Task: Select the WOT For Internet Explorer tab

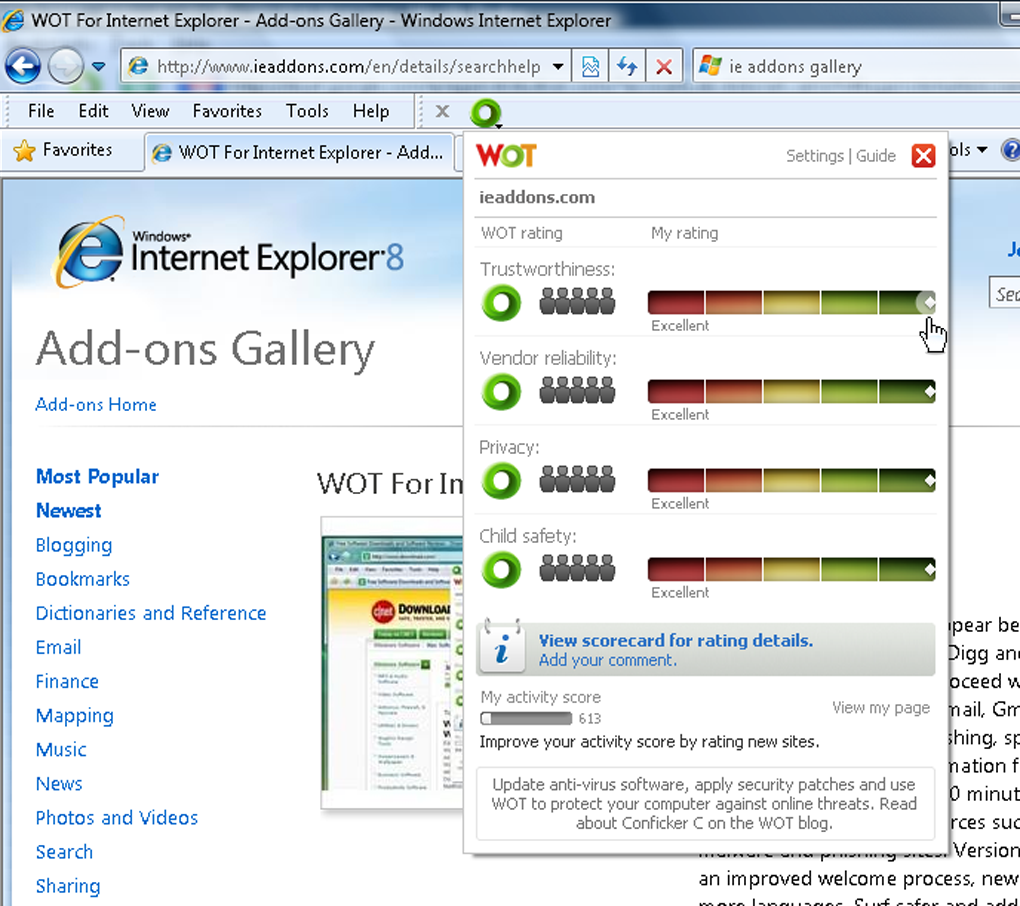Action: click(x=299, y=153)
